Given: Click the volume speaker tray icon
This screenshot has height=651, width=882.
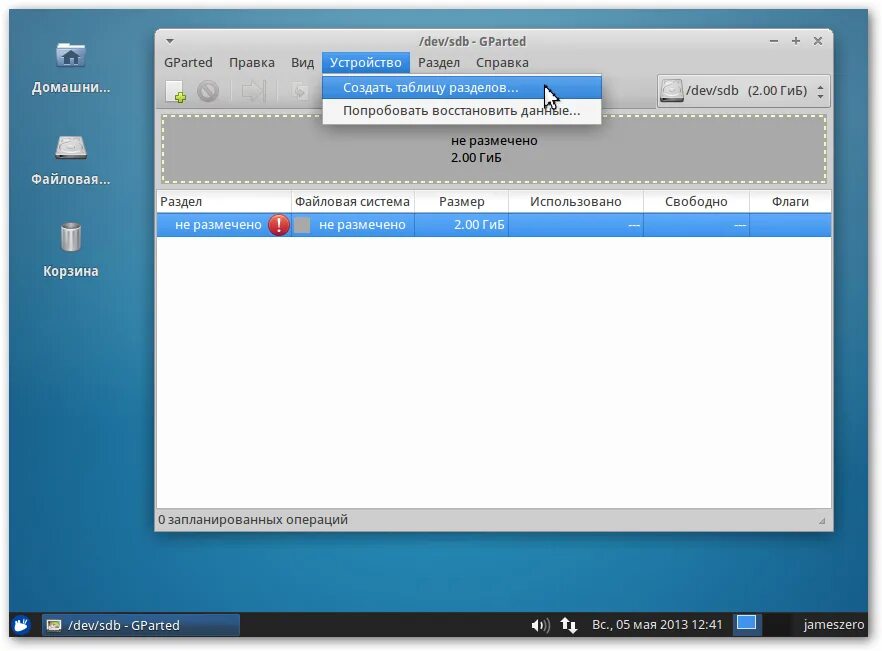Looking at the screenshot, I should click(541, 625).
